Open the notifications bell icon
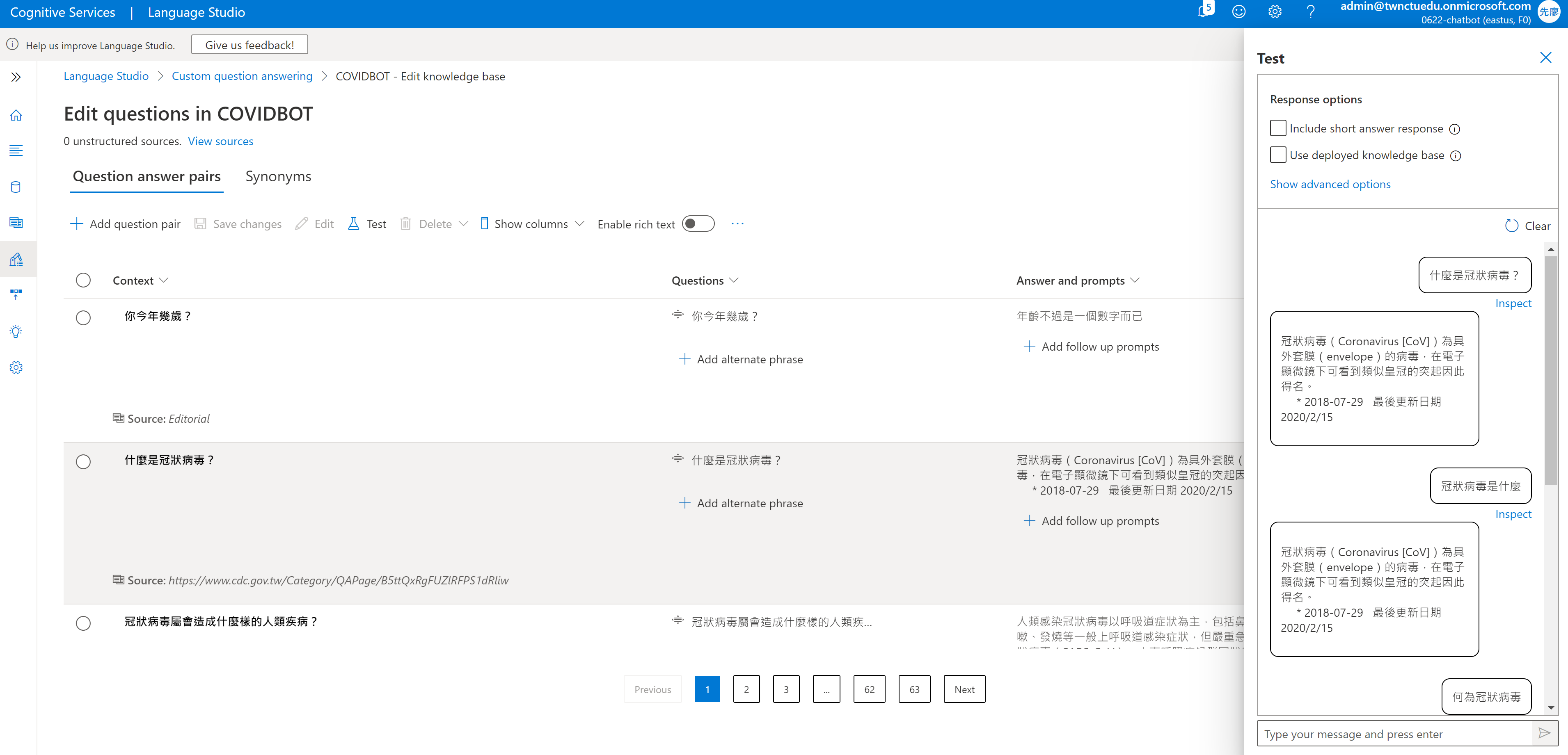The image size is (1568, 755). [1204, 11]
